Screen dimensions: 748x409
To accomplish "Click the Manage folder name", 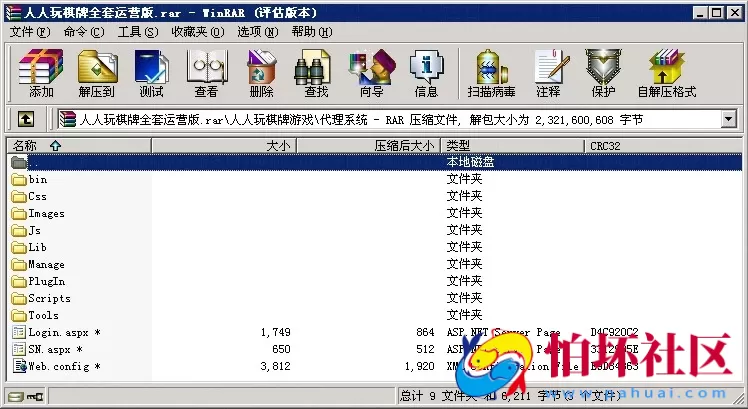I will tap(46, 264).
